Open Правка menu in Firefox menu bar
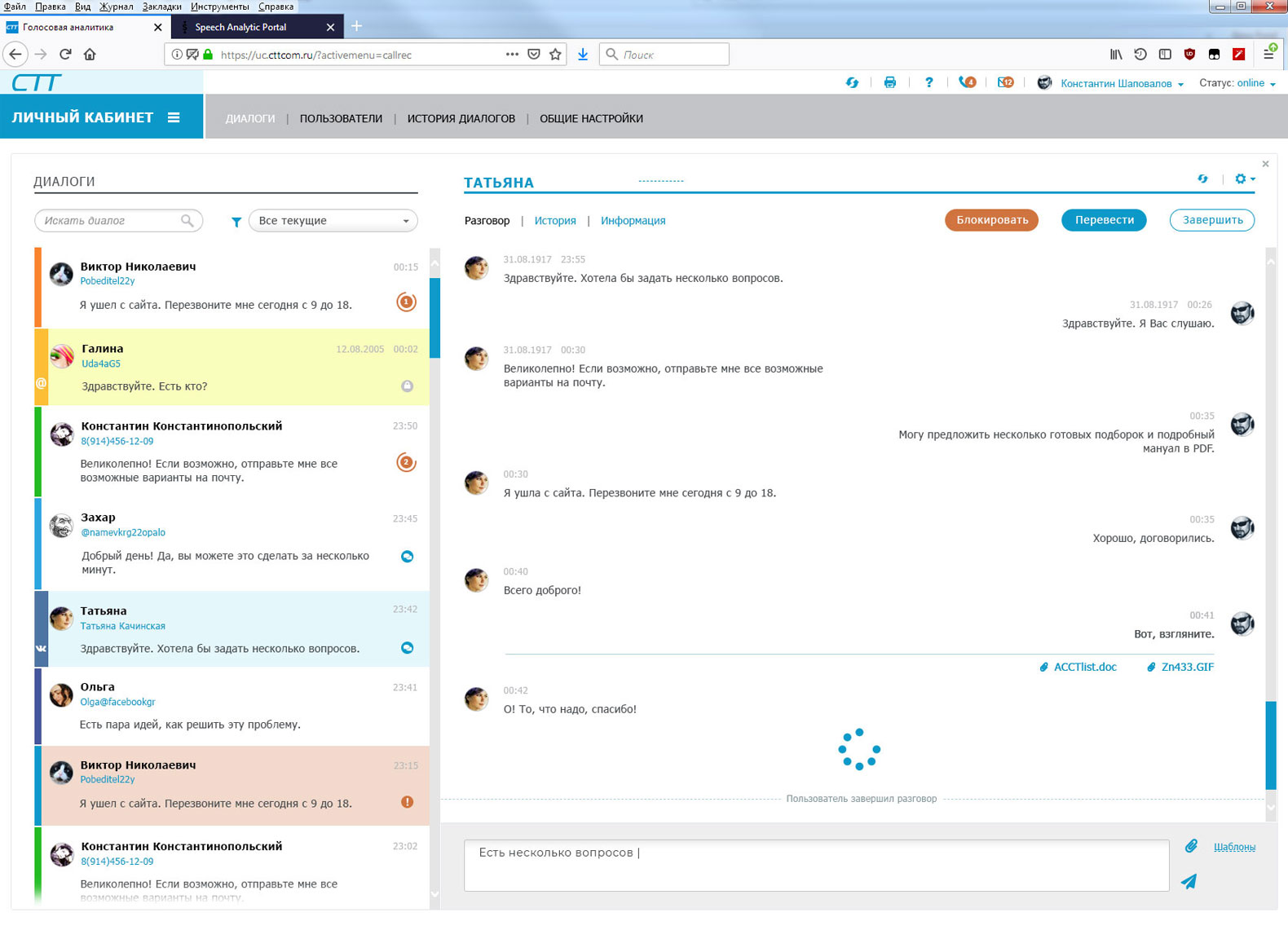 click(x=51, y=7)
